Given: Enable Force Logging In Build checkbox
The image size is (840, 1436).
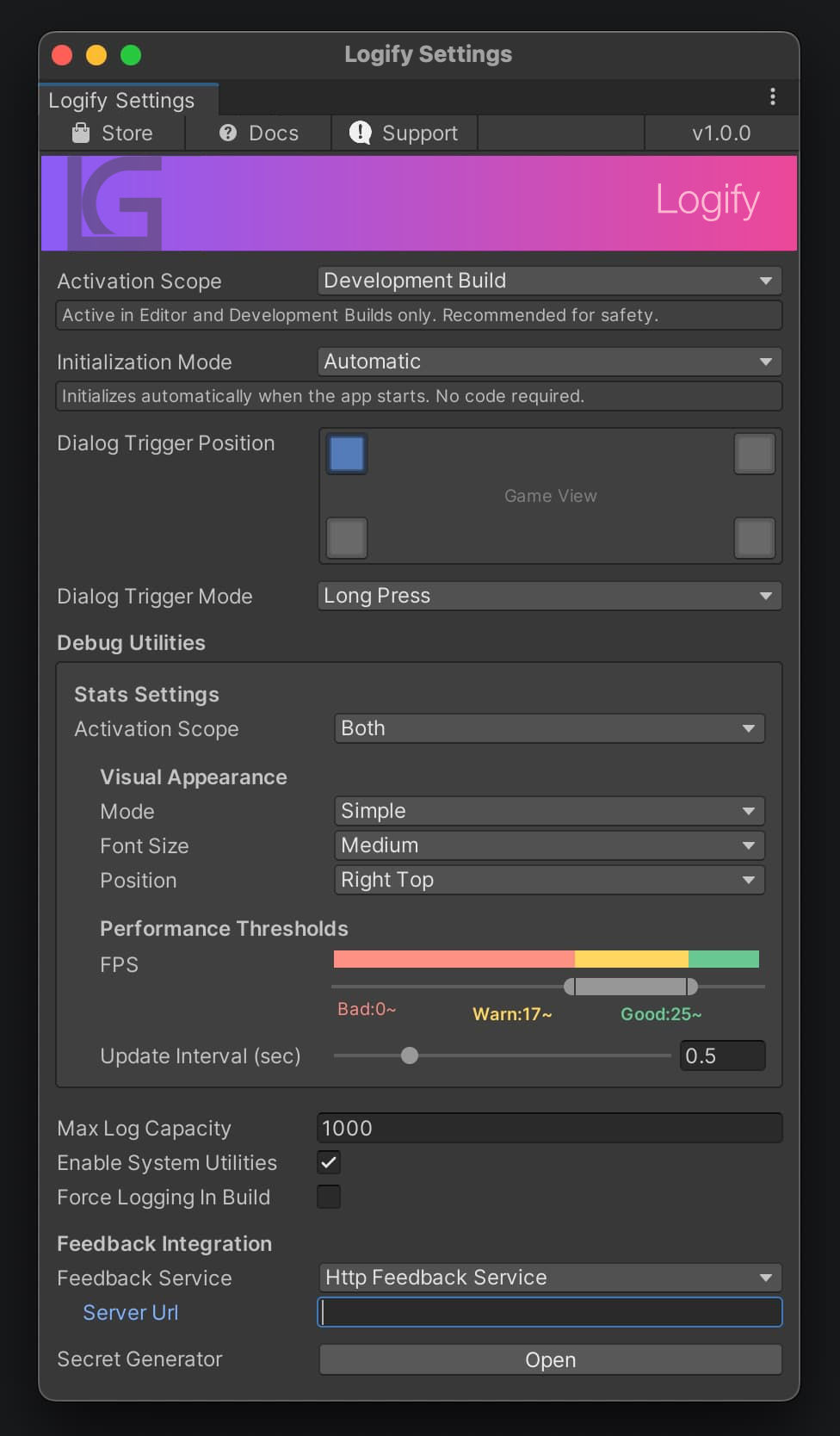Looking at the screenshot, I should (329, 1197).
